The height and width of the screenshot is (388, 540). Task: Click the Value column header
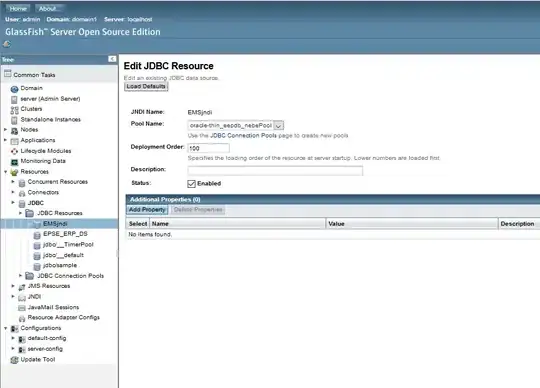[x=412, y=224]
